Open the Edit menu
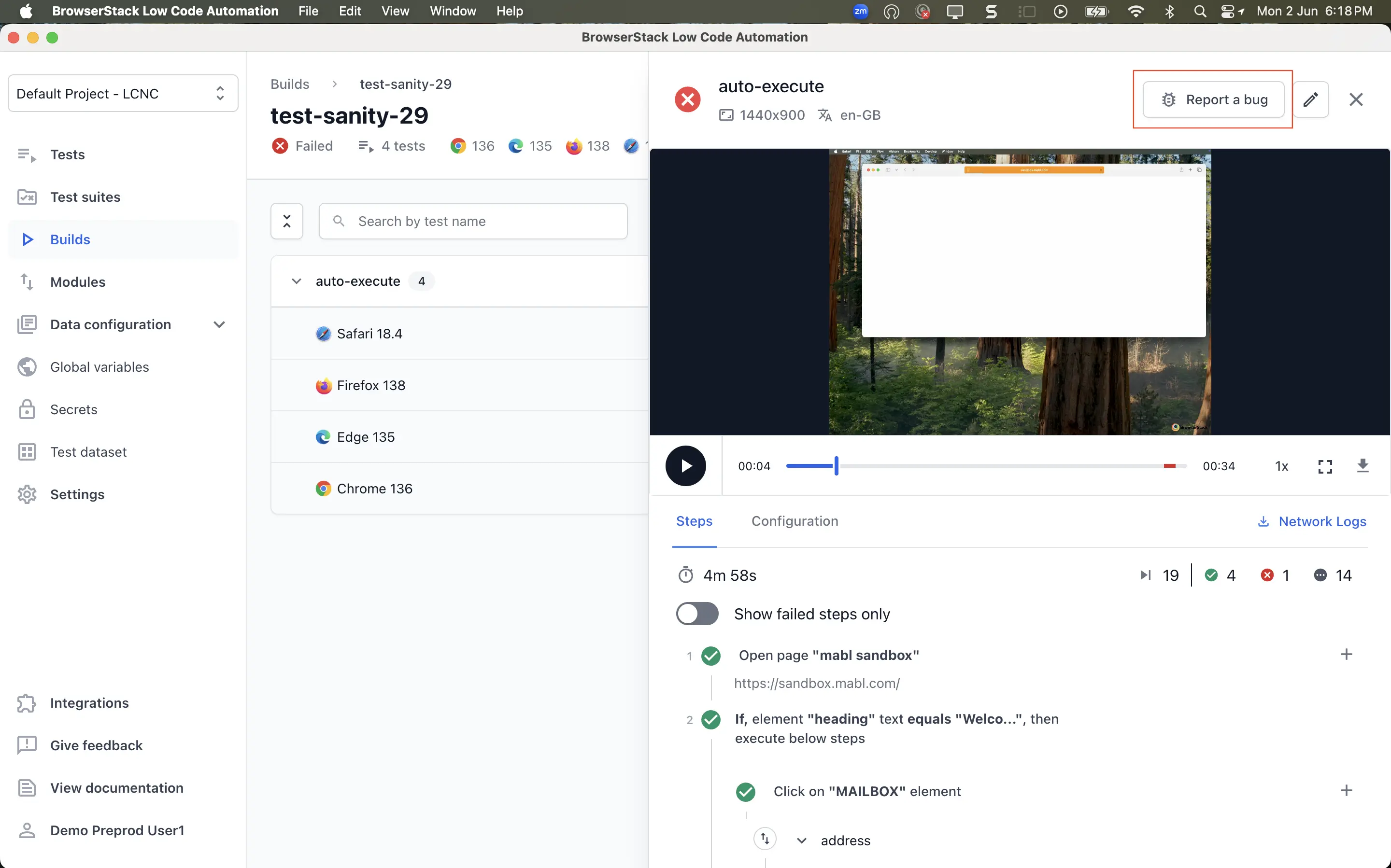This screenshot has width=1391, height=868. (x=350, y=11)
